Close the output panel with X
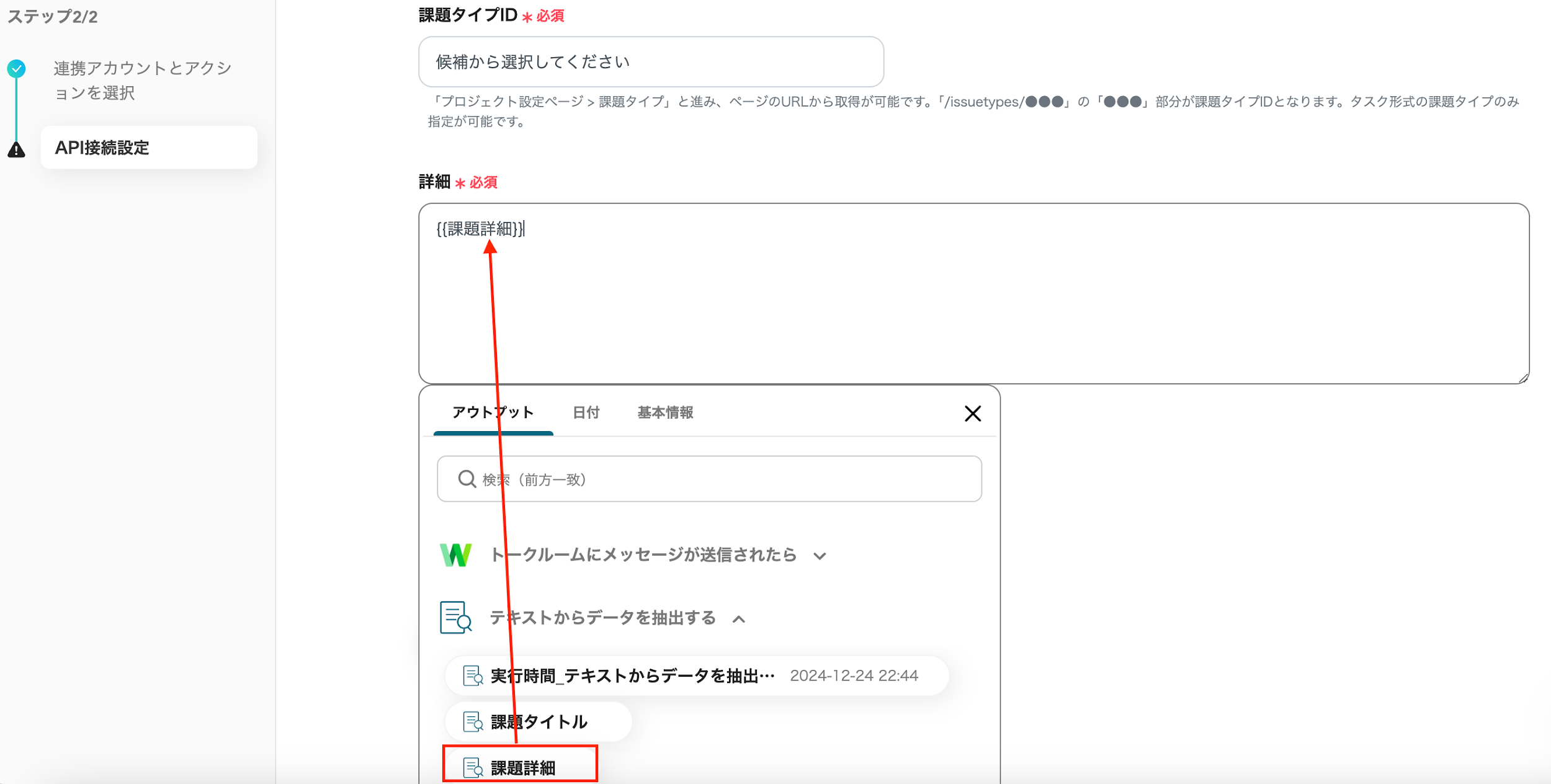Screen dimensions: 1551x784 972,413
